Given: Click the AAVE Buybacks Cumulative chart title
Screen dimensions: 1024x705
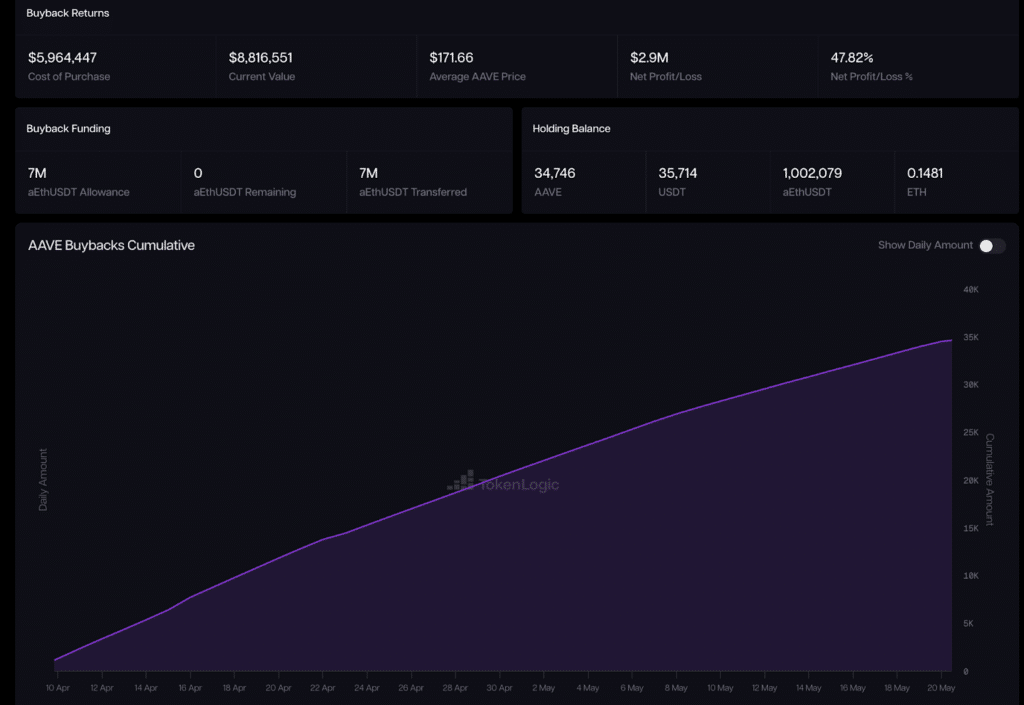Looking at the screenshot, I should click(x=111, y=245).
